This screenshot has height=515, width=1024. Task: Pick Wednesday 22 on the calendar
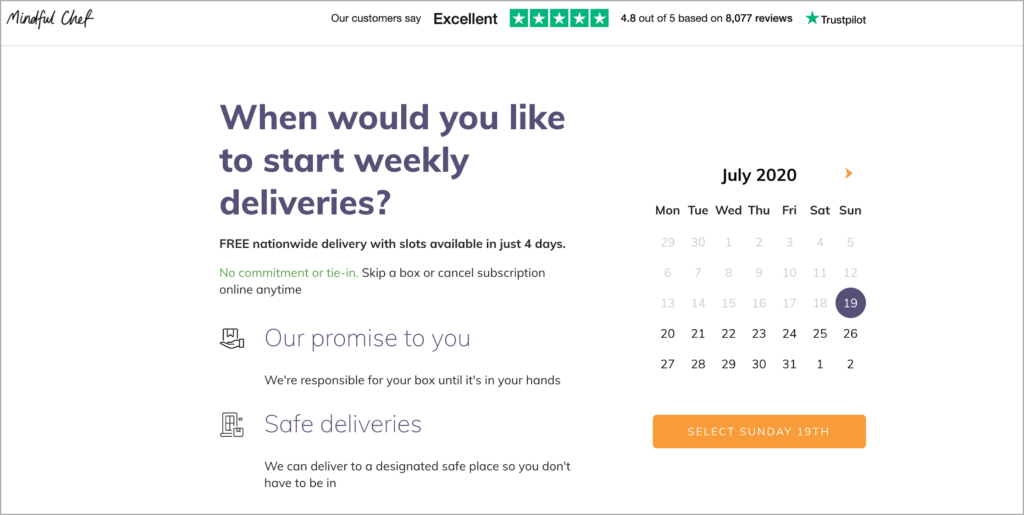click(x=728, y=334)
